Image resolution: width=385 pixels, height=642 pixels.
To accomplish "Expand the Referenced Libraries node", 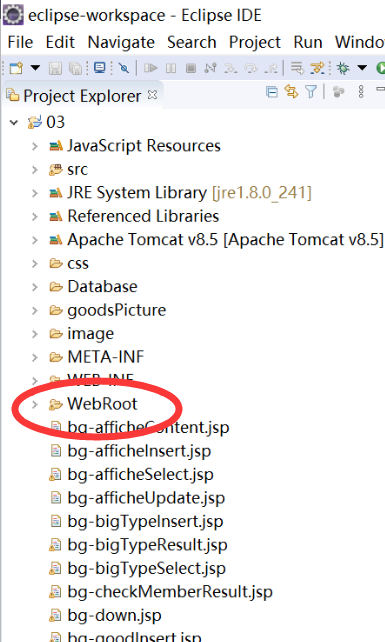I will pyautogui.click(x=35, y=216).
